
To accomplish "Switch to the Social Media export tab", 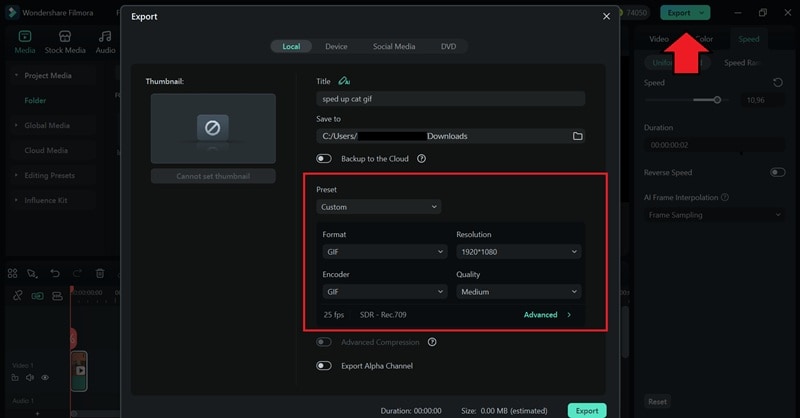I will click(394, 46).
